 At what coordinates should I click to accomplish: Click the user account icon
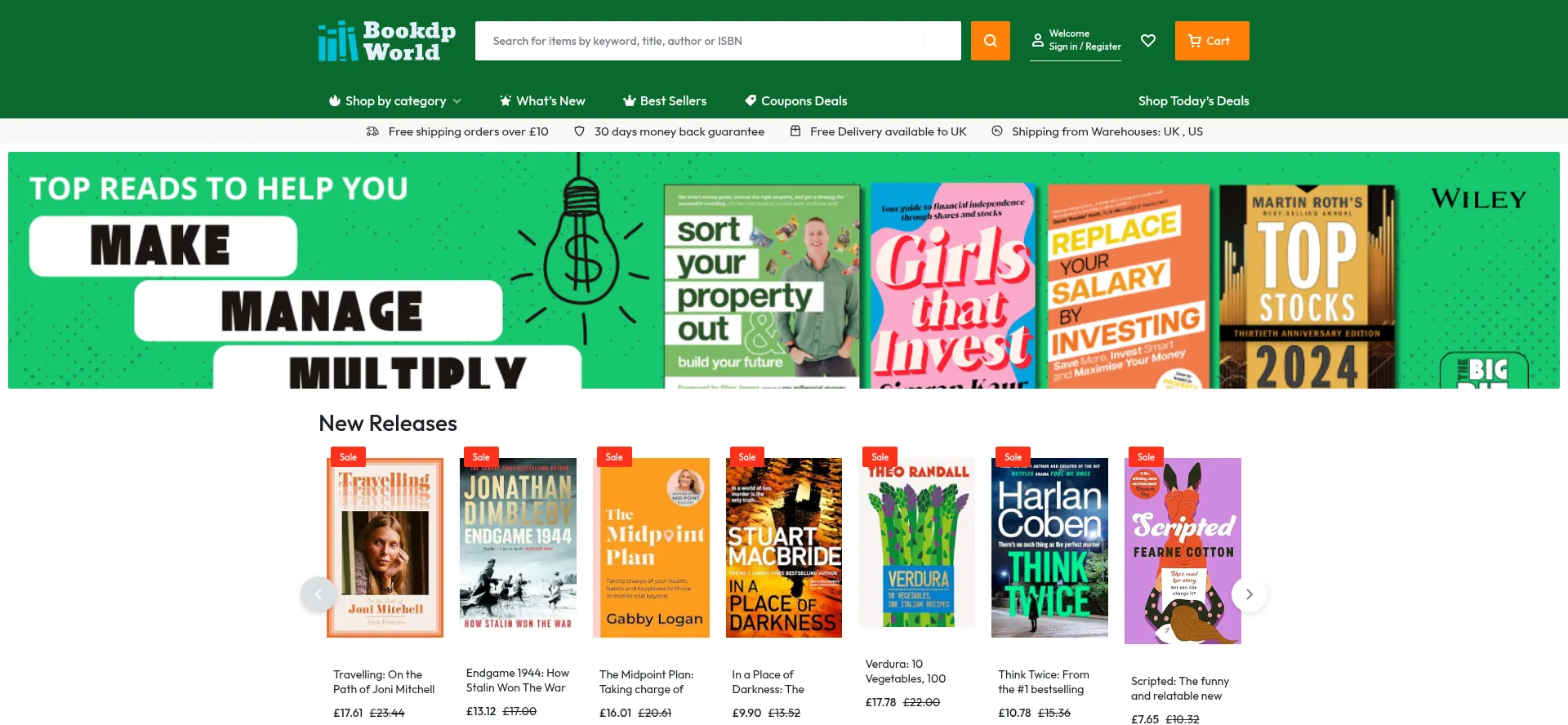pos(1038,40)
